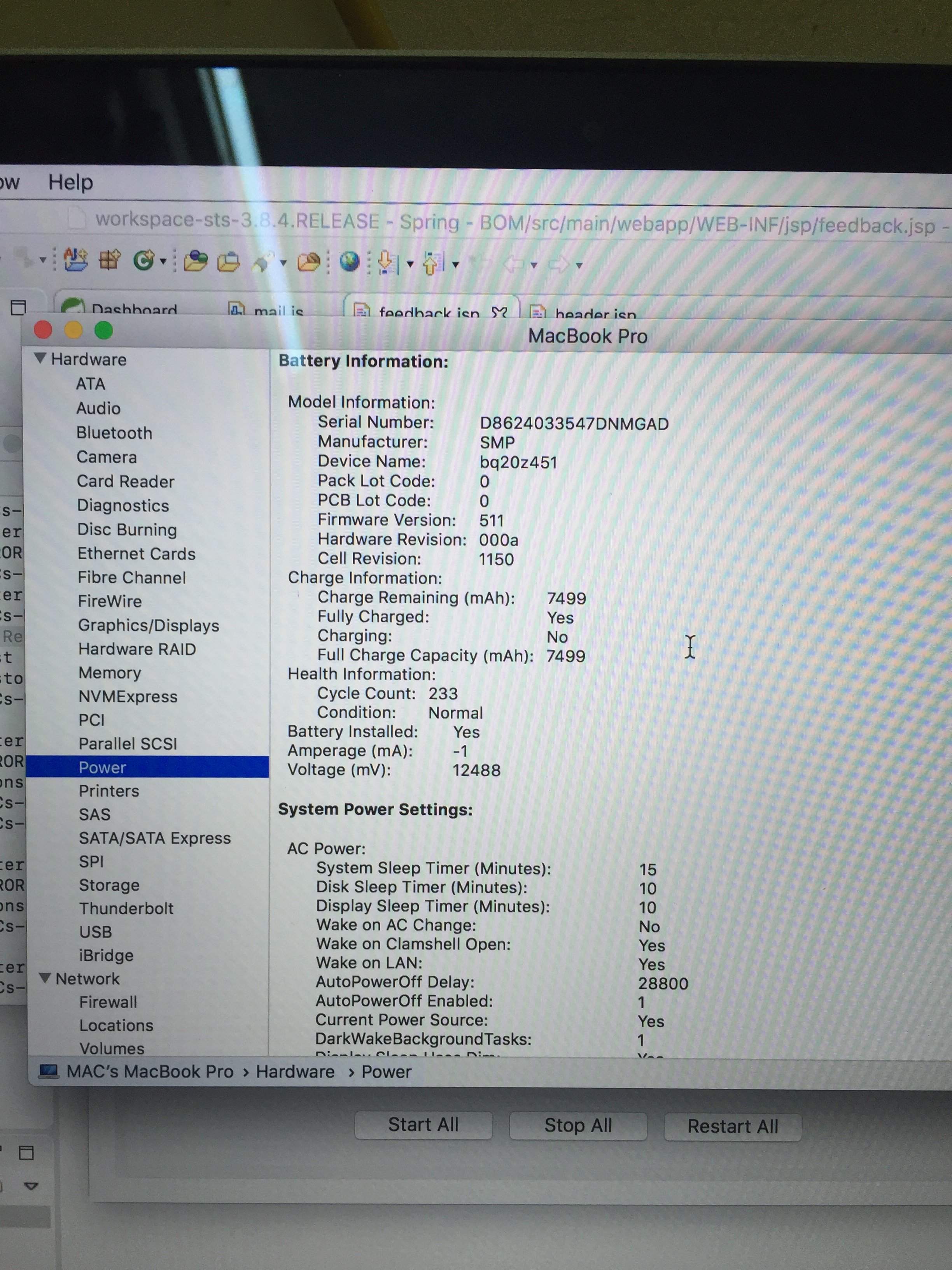This screenshot has height=1270, width=952.
Task: Click the Previous Annotation up-arrow icon
Action: pos(433,264)
